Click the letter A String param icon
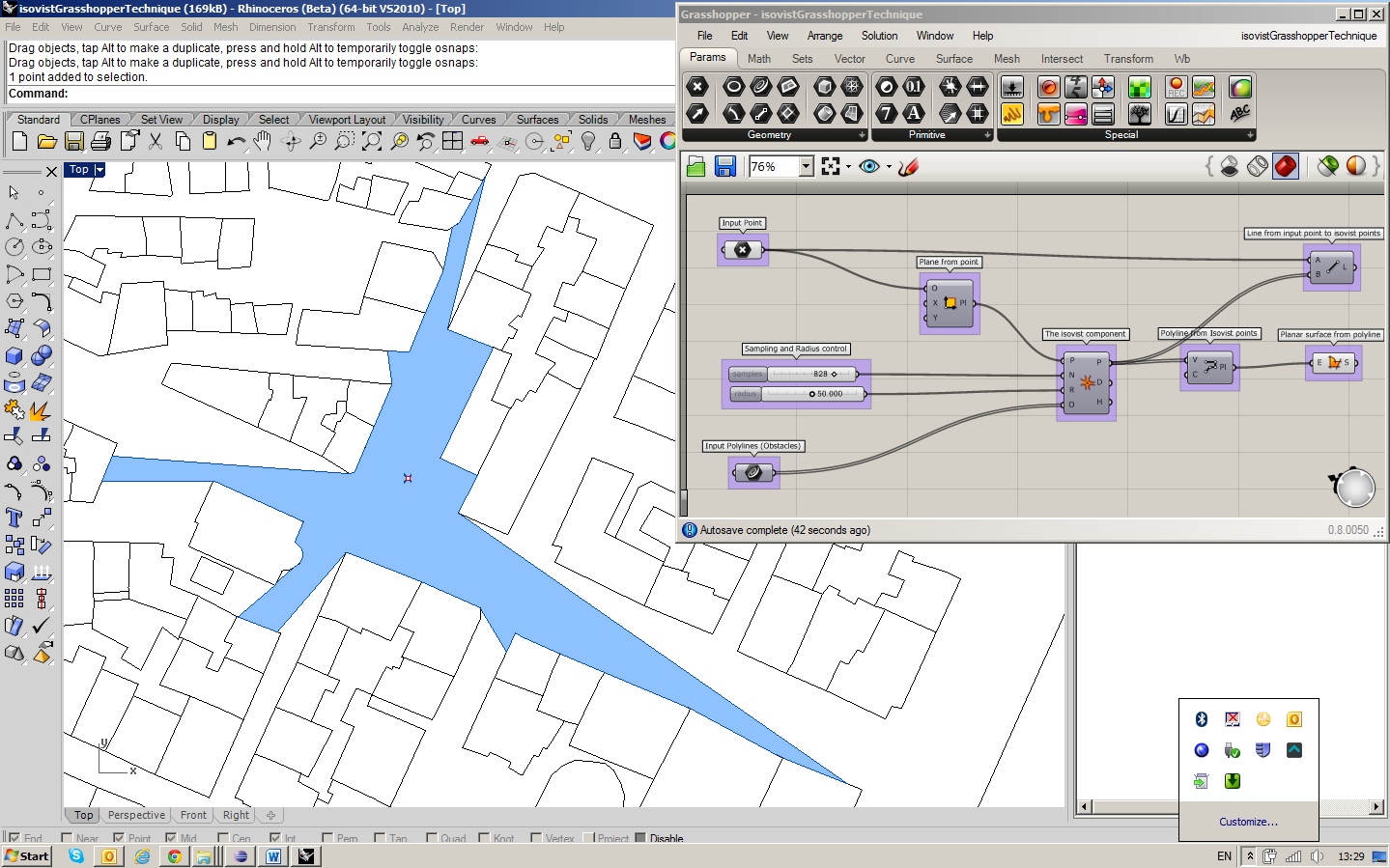The width and height of the screenshot is (1390, 868). coord(914,114)
